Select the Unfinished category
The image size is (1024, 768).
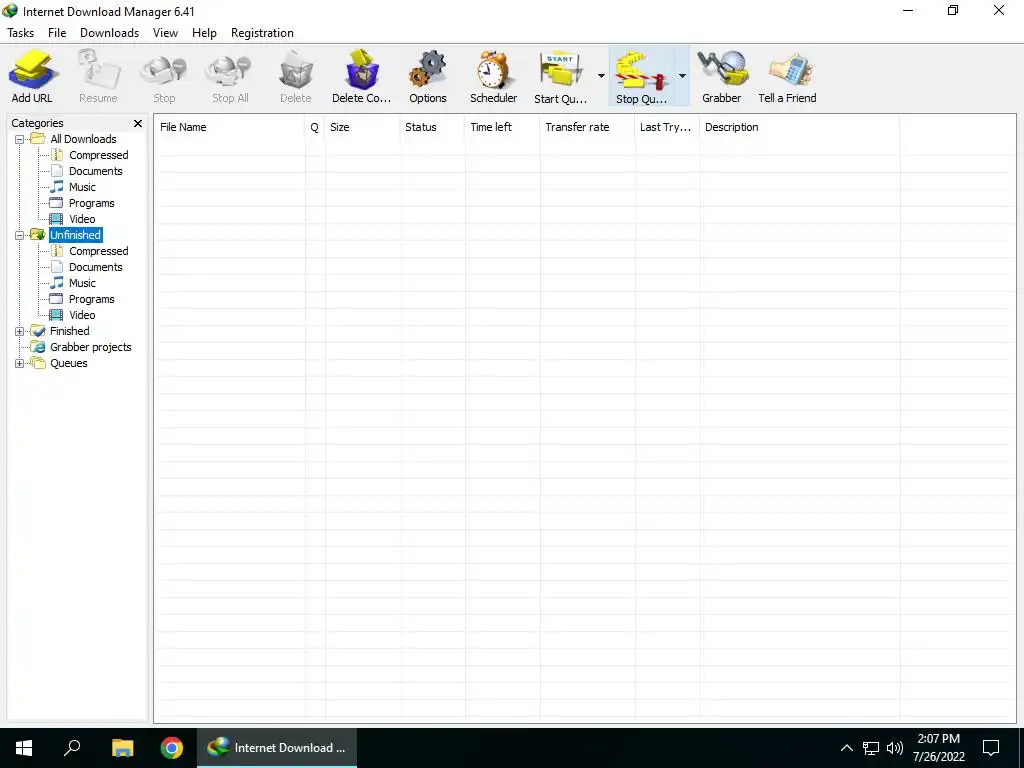pos(75,235)
